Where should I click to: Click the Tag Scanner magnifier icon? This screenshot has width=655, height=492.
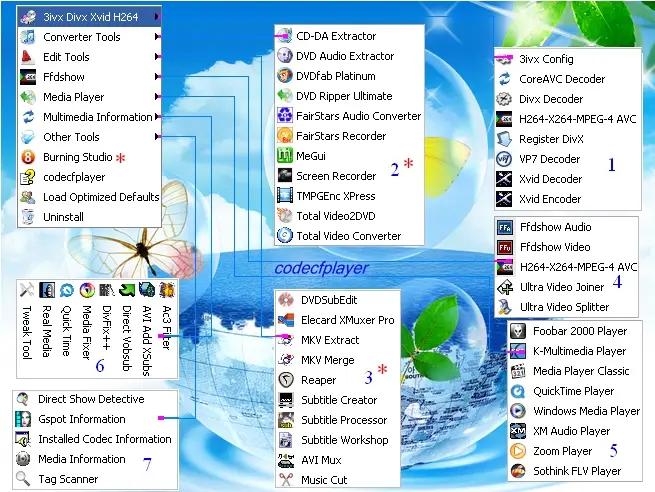click(23, 479)
